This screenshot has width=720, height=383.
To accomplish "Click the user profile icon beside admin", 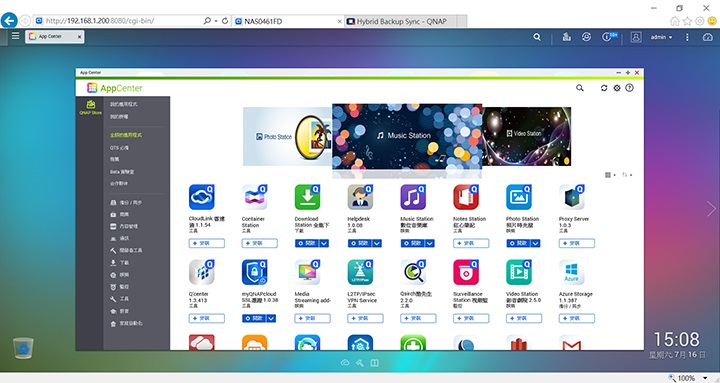I will pyautogui.click(x=636, y=37).
